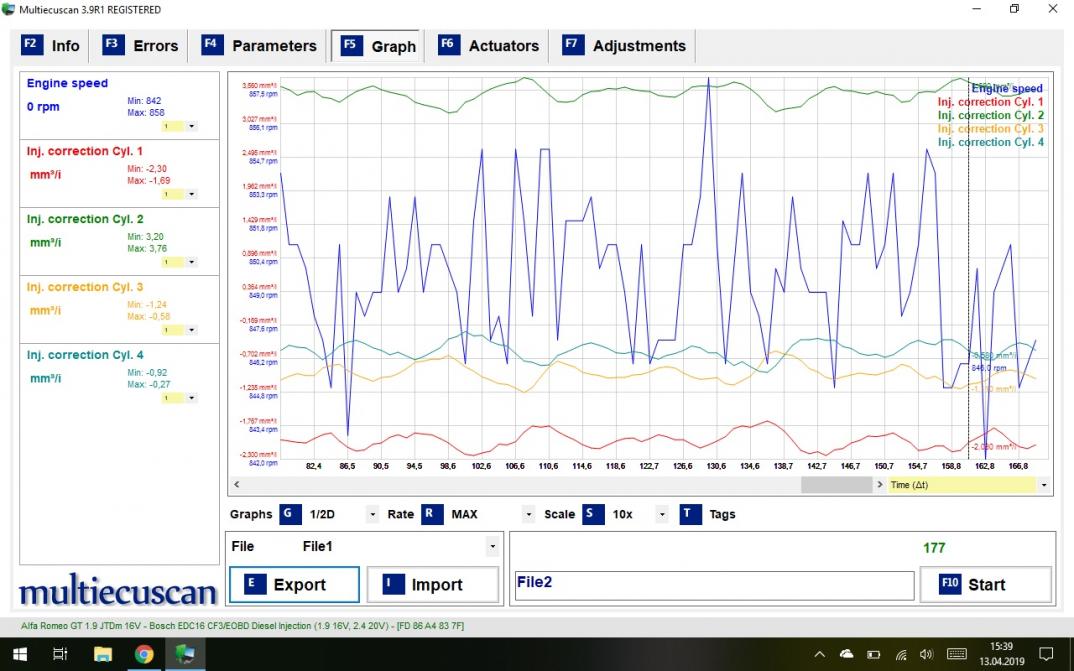The height and width of the screenshot is (671, 1074).
Task: Click Inj. correction Cyl. 3 in graph legend
Action: (x=990, y=129)
